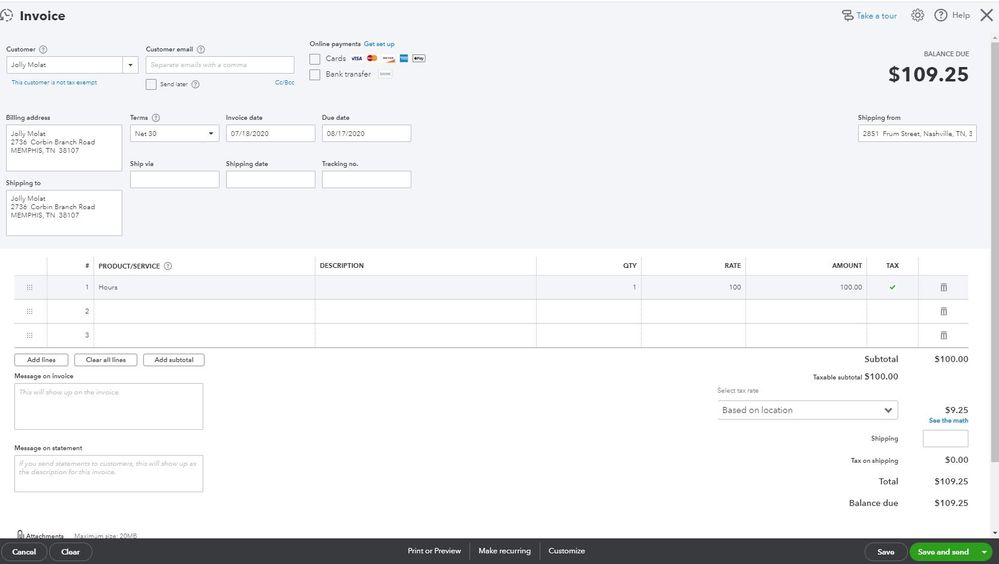Click the Ship via field

[x=175, y=180]
